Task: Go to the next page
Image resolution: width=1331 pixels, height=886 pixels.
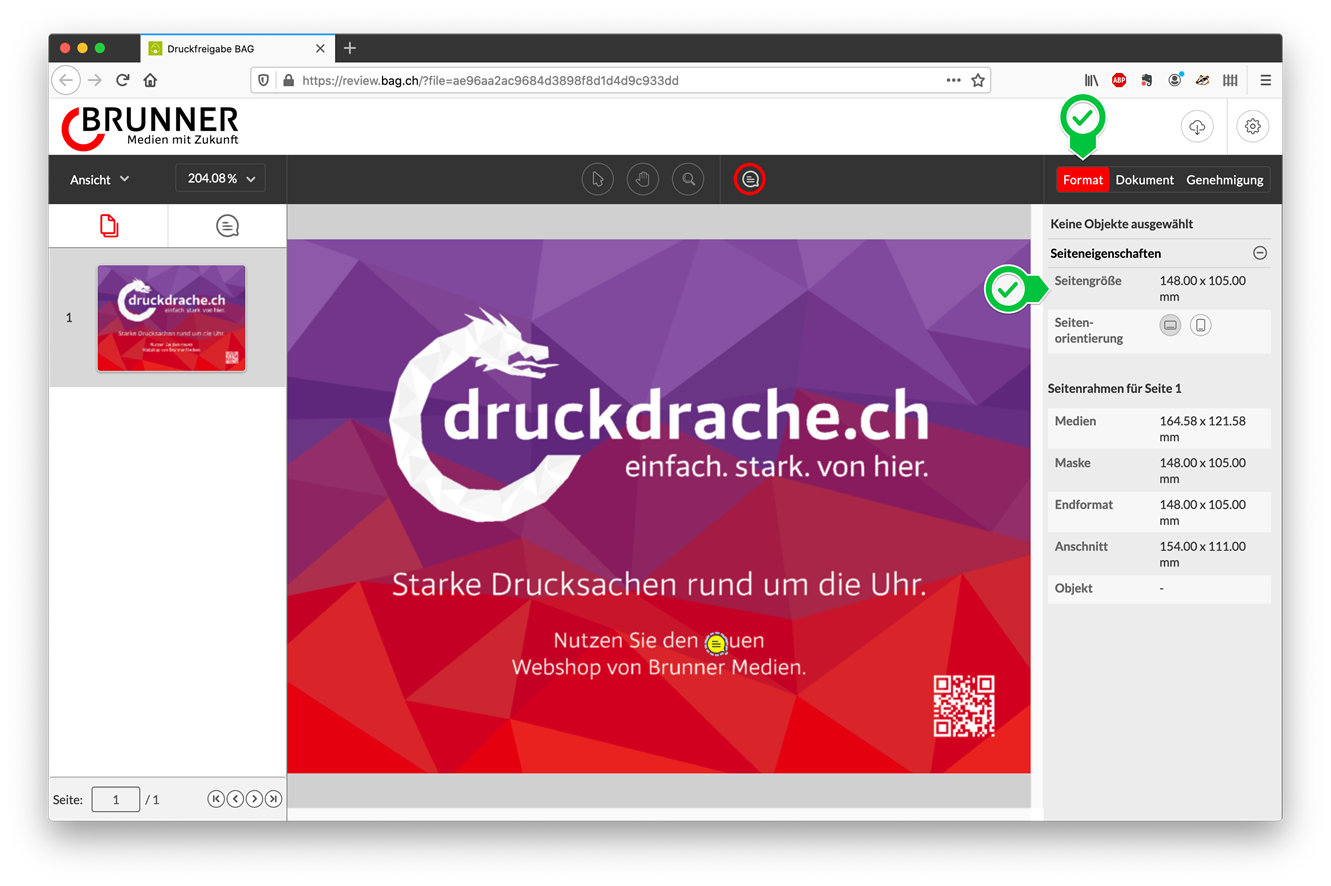Action: pyautogui.click(x=254, y=799)
